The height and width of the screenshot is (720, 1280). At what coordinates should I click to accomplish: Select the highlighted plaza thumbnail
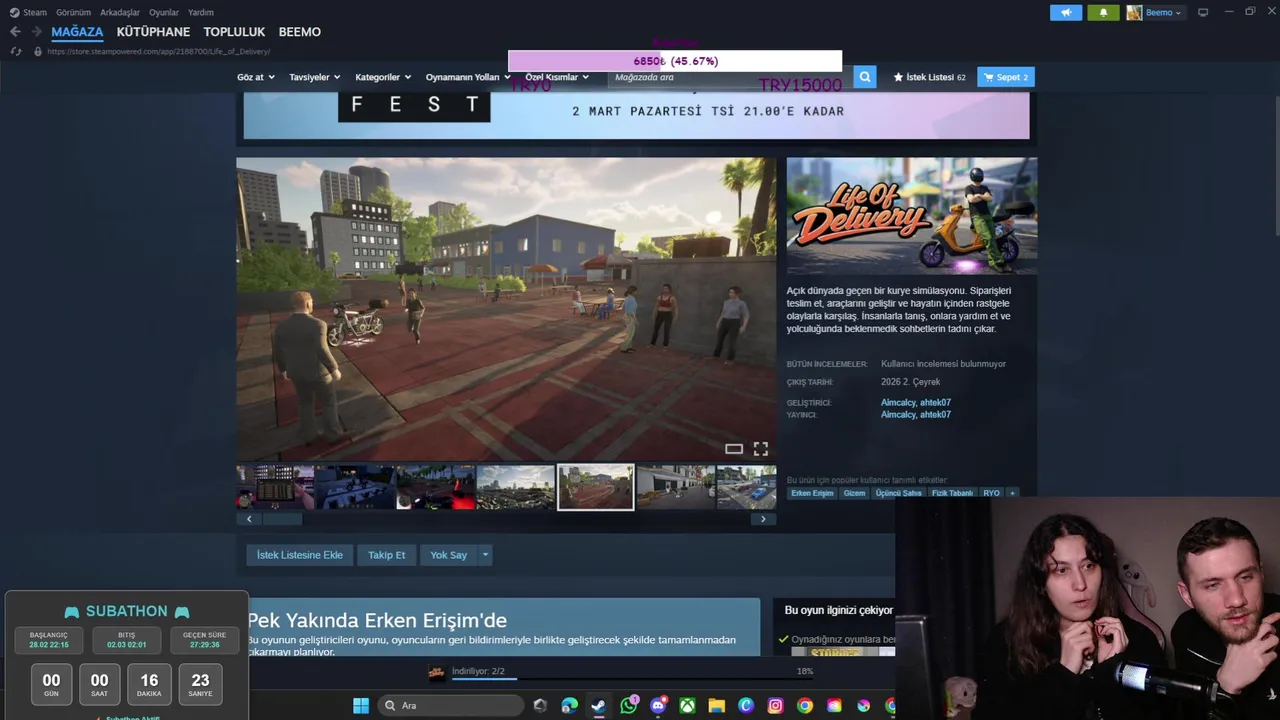click(x=595, y=487)
